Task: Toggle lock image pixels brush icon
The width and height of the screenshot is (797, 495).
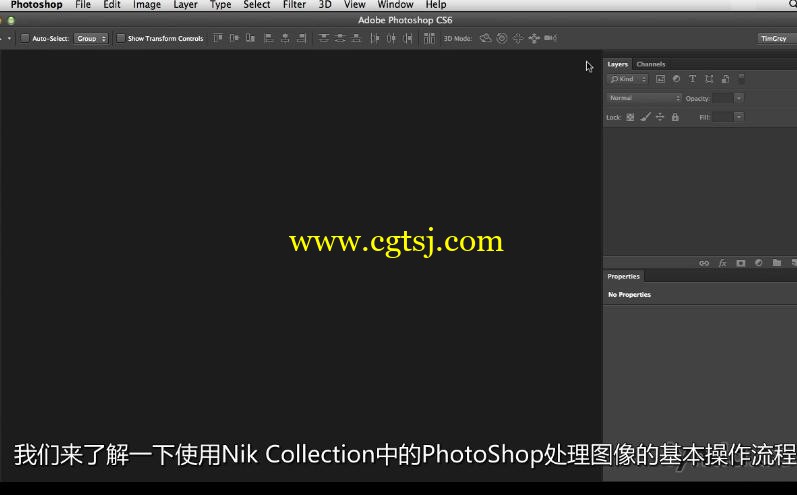Action: pos(645,117)
